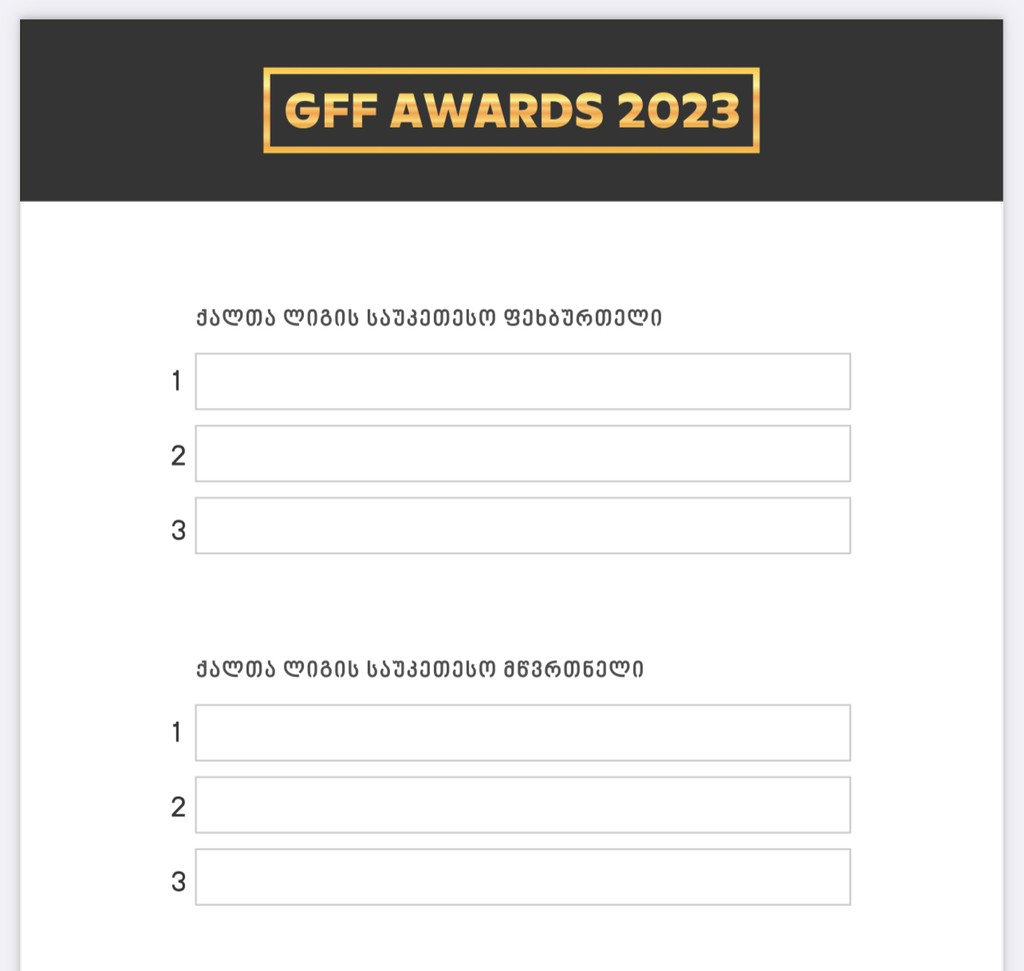Focus first field under მწვრთნელი heading
This screenshot has width=1024, height=971.
tap(522, 733)
